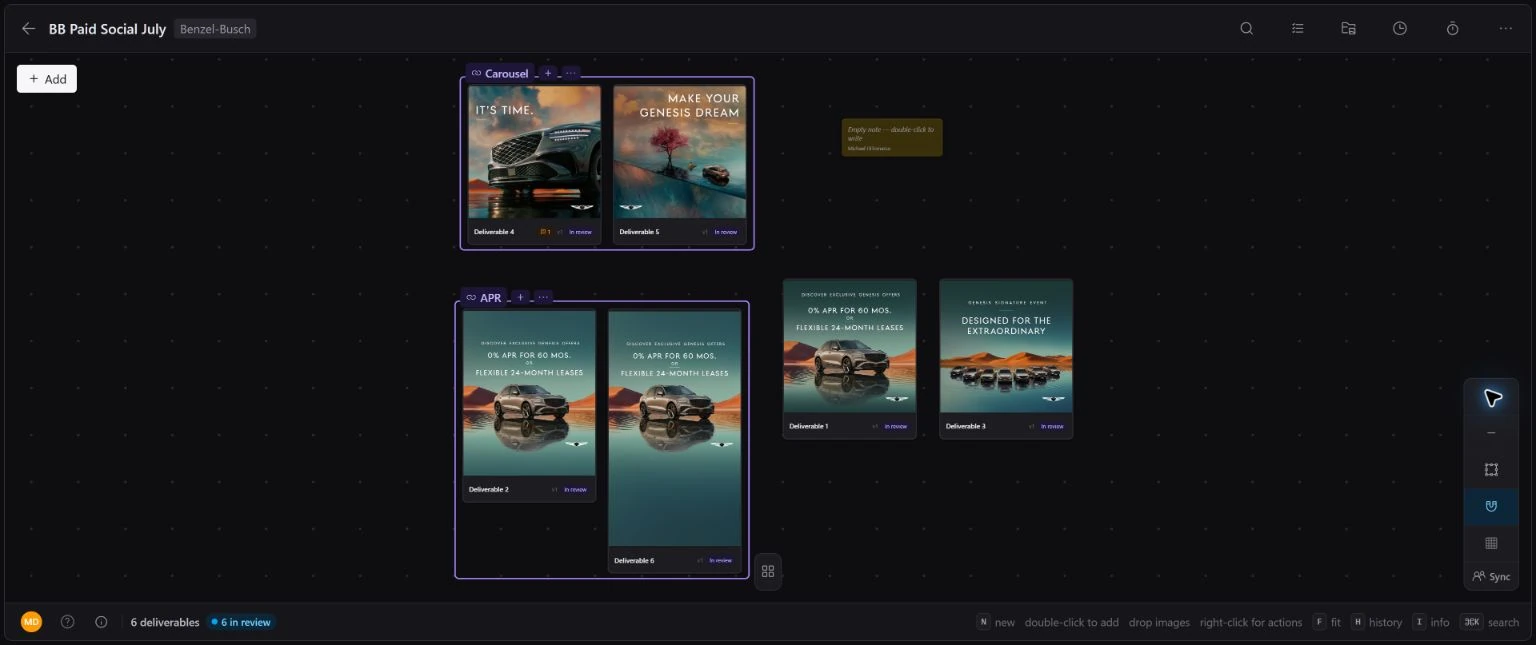Open the In review status on Deliverable 6

point(721,560)
